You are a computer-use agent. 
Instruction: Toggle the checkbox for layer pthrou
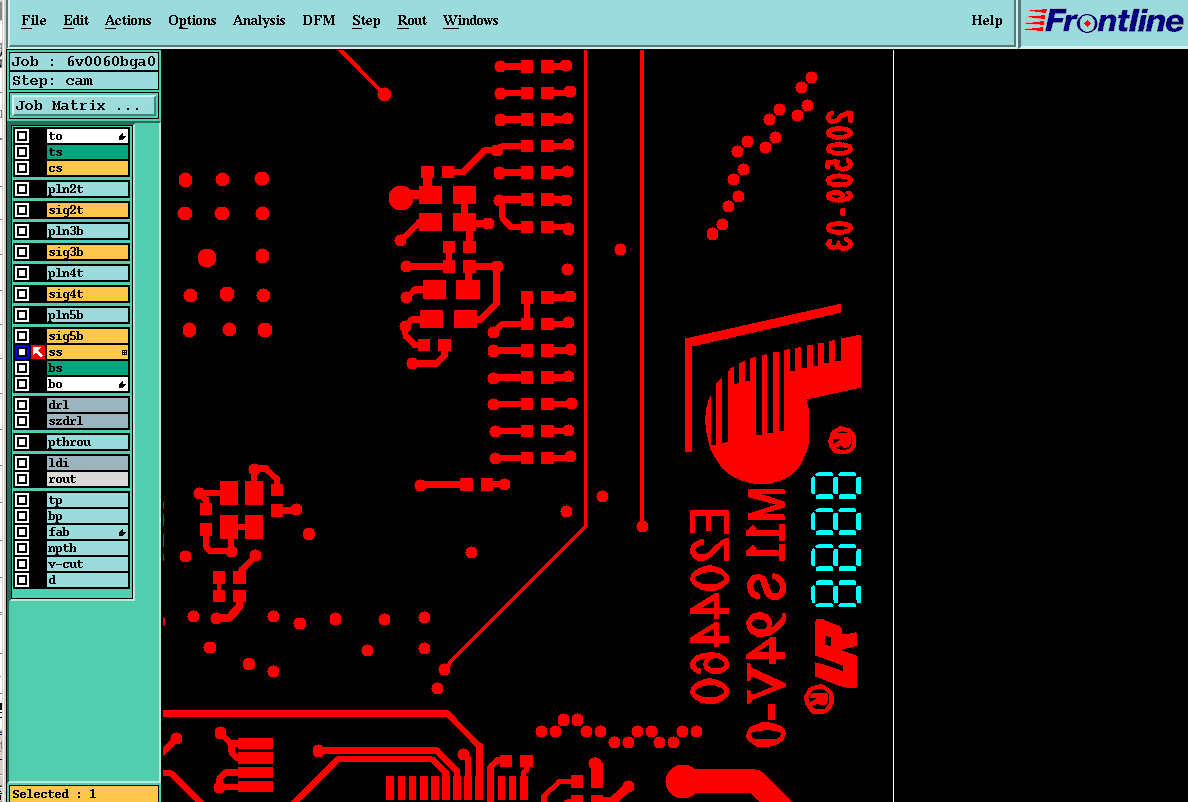[x=22, y=442]
